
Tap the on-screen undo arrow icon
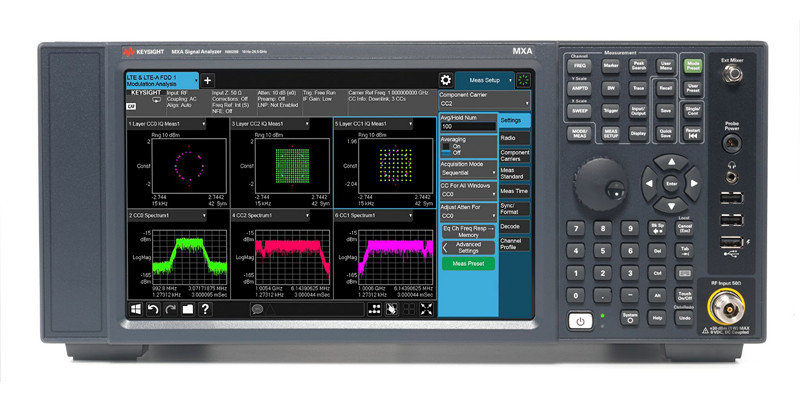[x=153, y=309]
